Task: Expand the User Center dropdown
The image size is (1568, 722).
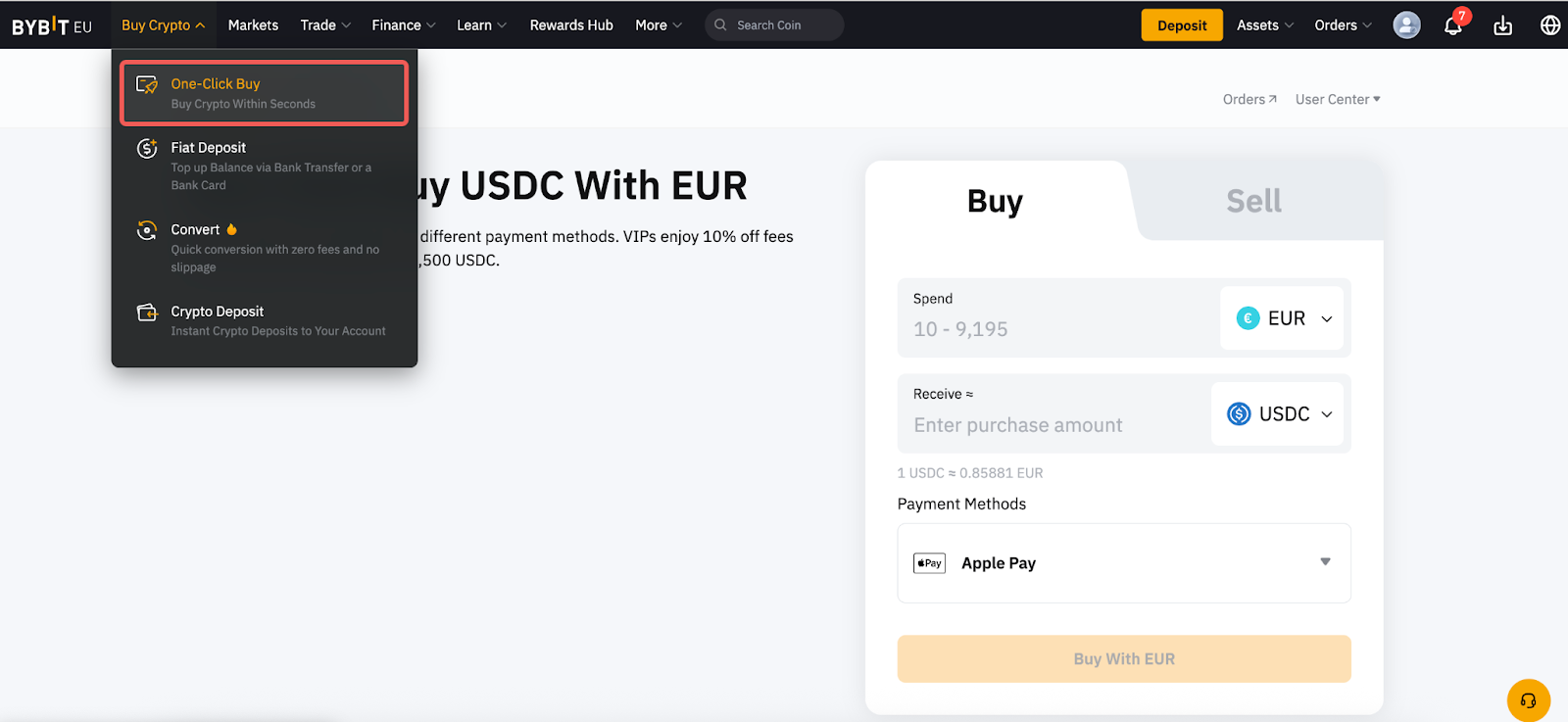Action: 1337,100
